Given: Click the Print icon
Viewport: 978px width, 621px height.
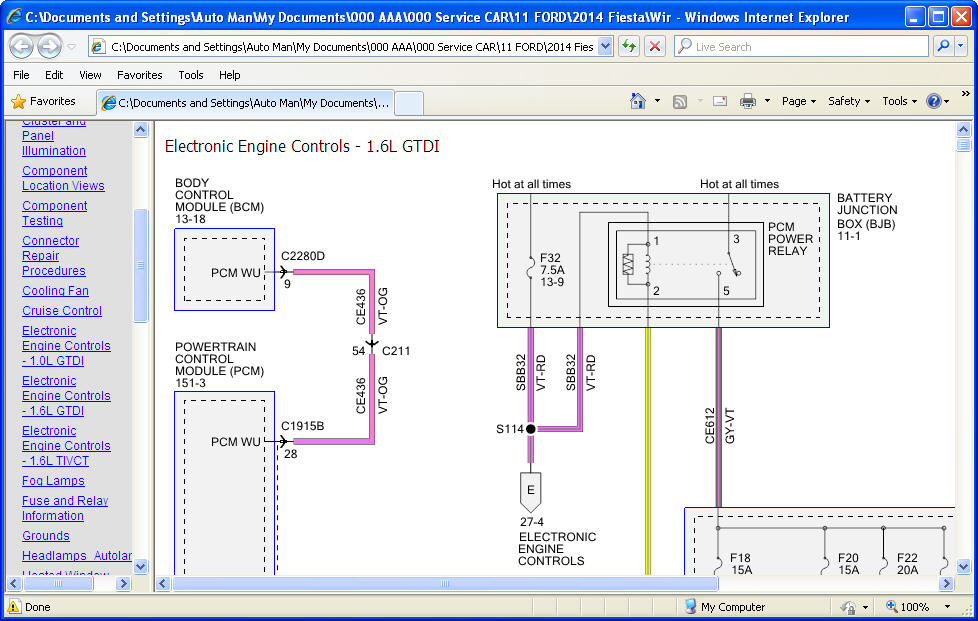Looking at the screenshot, I should coord(747,101).
